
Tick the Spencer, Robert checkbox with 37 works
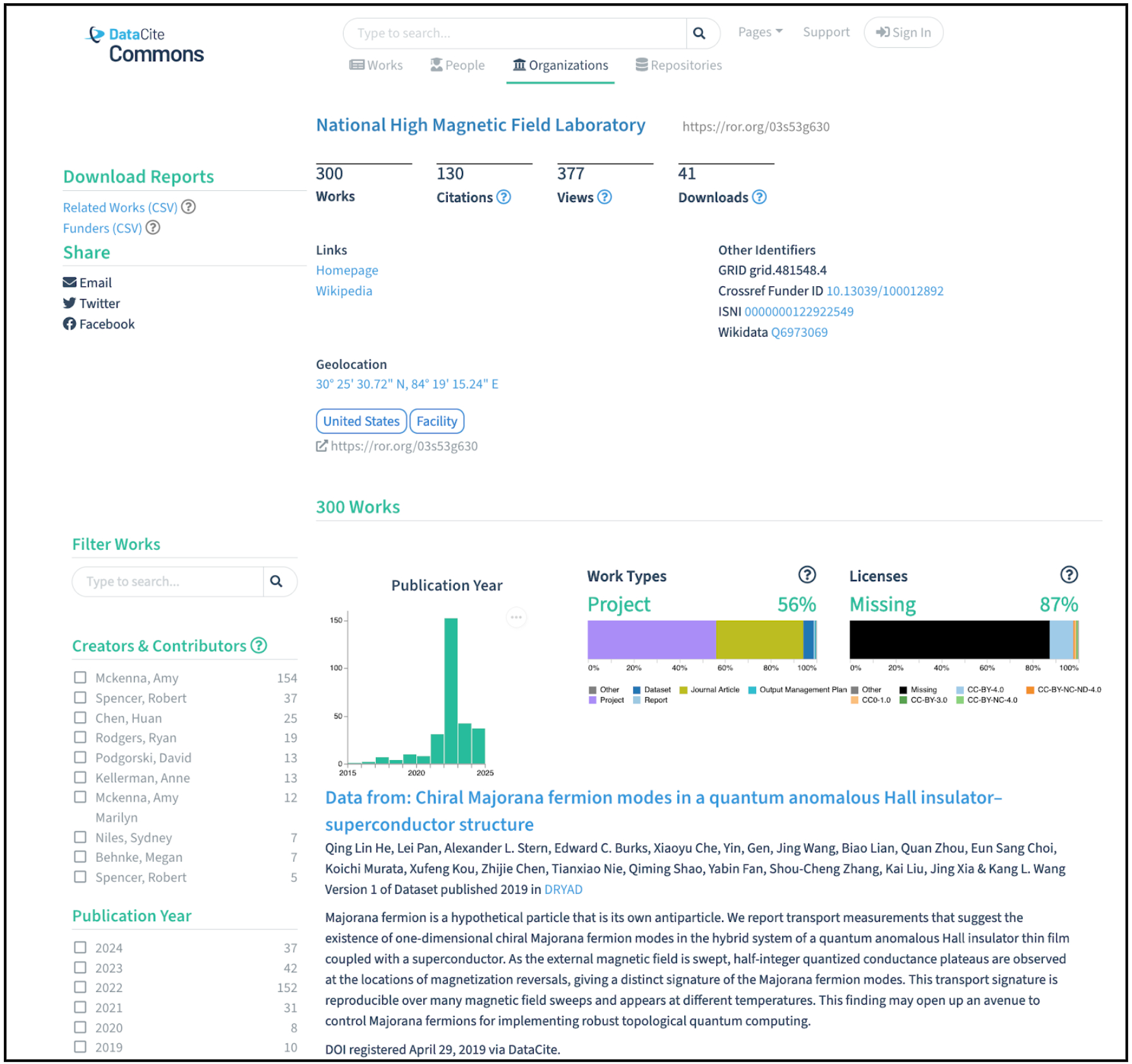(80, 698)
